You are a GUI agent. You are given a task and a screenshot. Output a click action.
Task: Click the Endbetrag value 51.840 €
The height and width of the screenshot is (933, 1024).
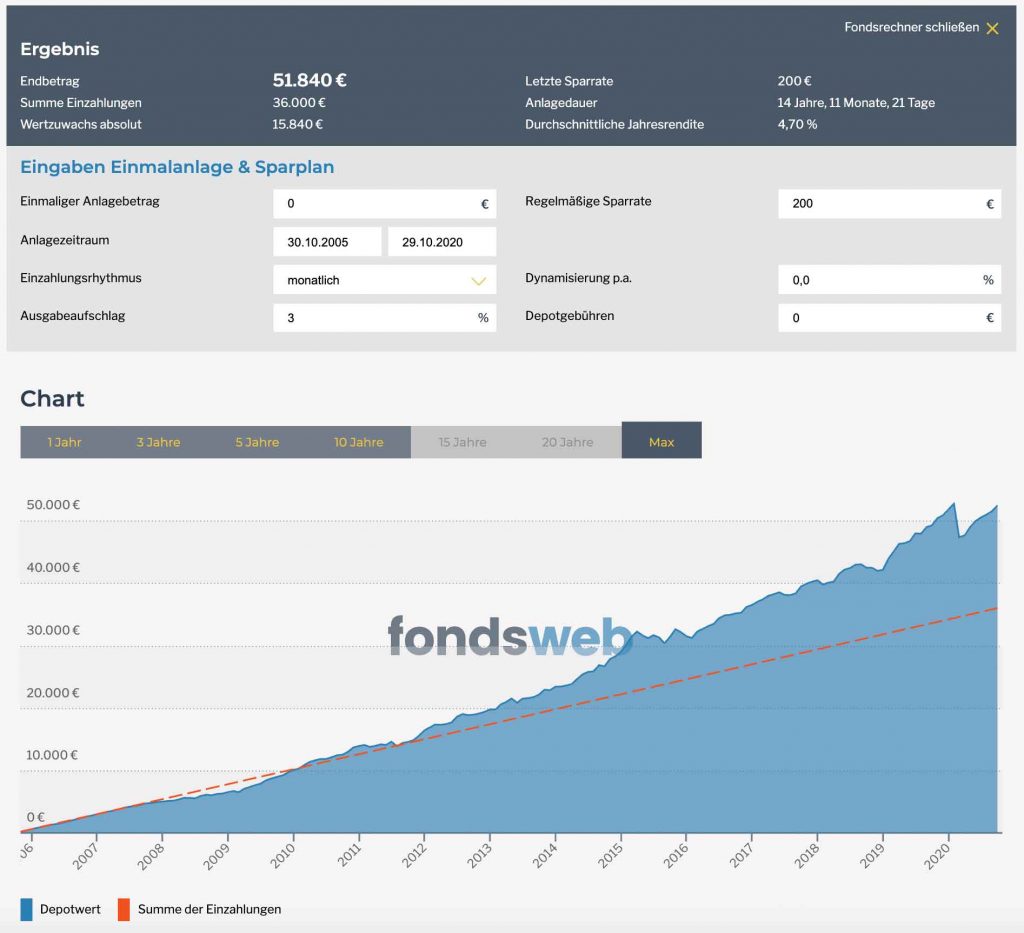click(310, 80)
